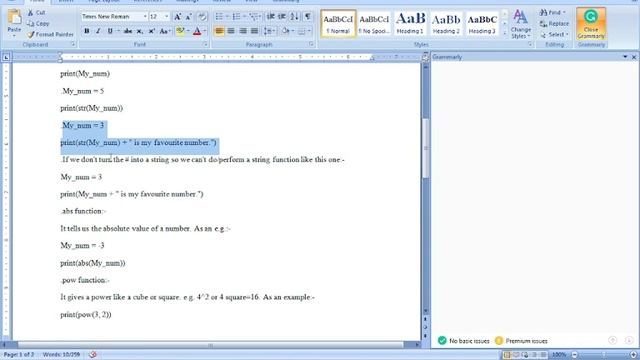Align text right

[243, 31]
